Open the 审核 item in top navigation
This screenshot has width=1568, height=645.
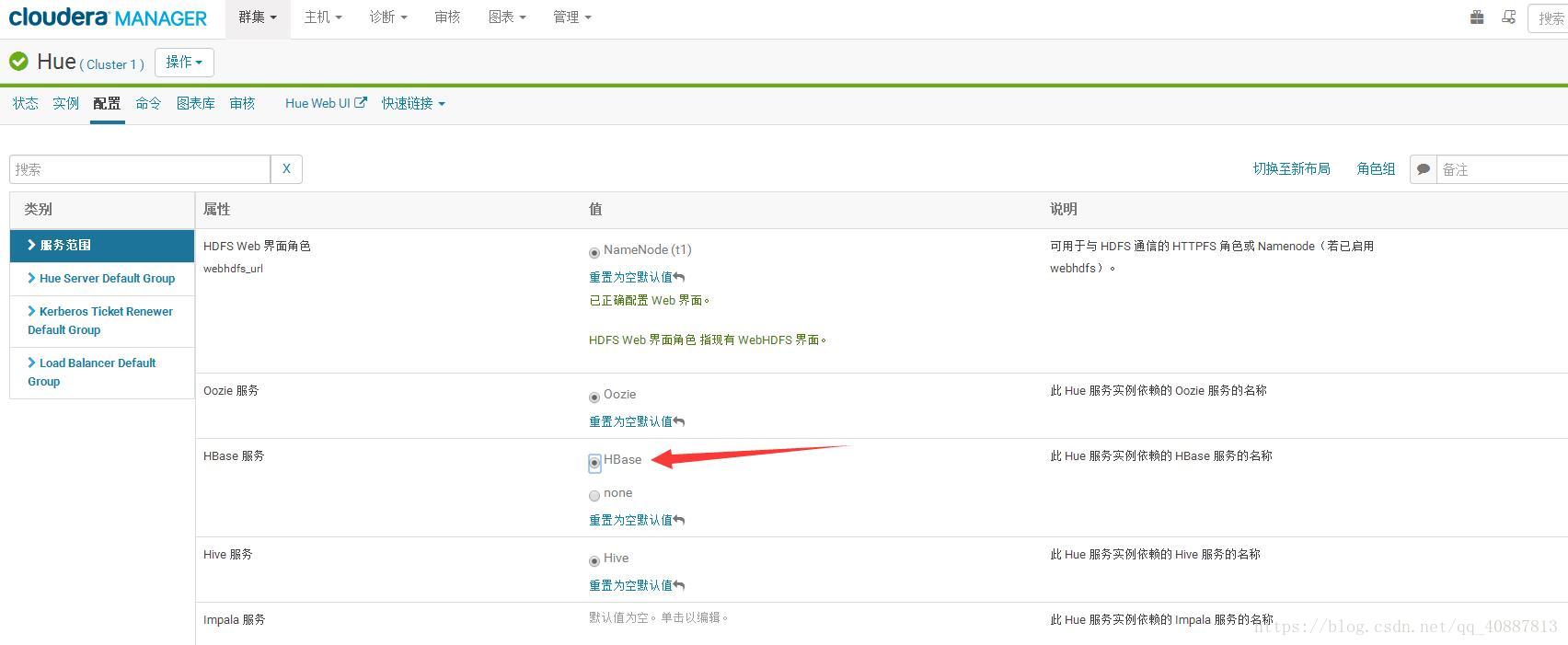pyautogui.click(x=447, y=17)
